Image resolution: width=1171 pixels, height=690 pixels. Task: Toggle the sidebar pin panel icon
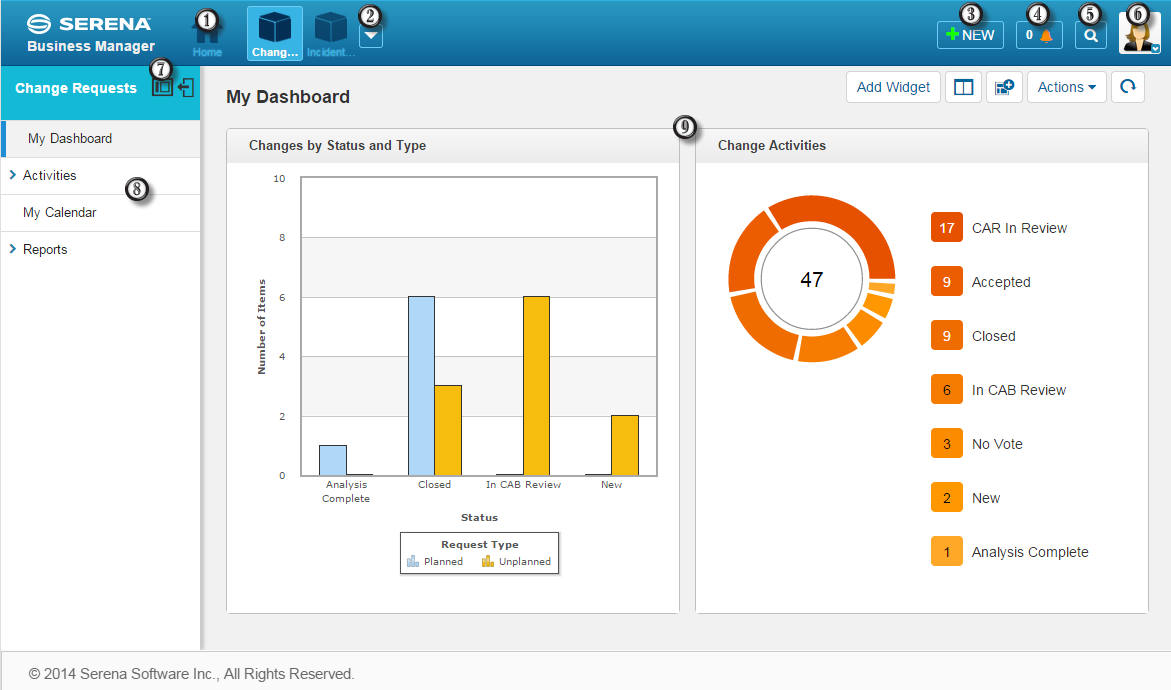162,87
